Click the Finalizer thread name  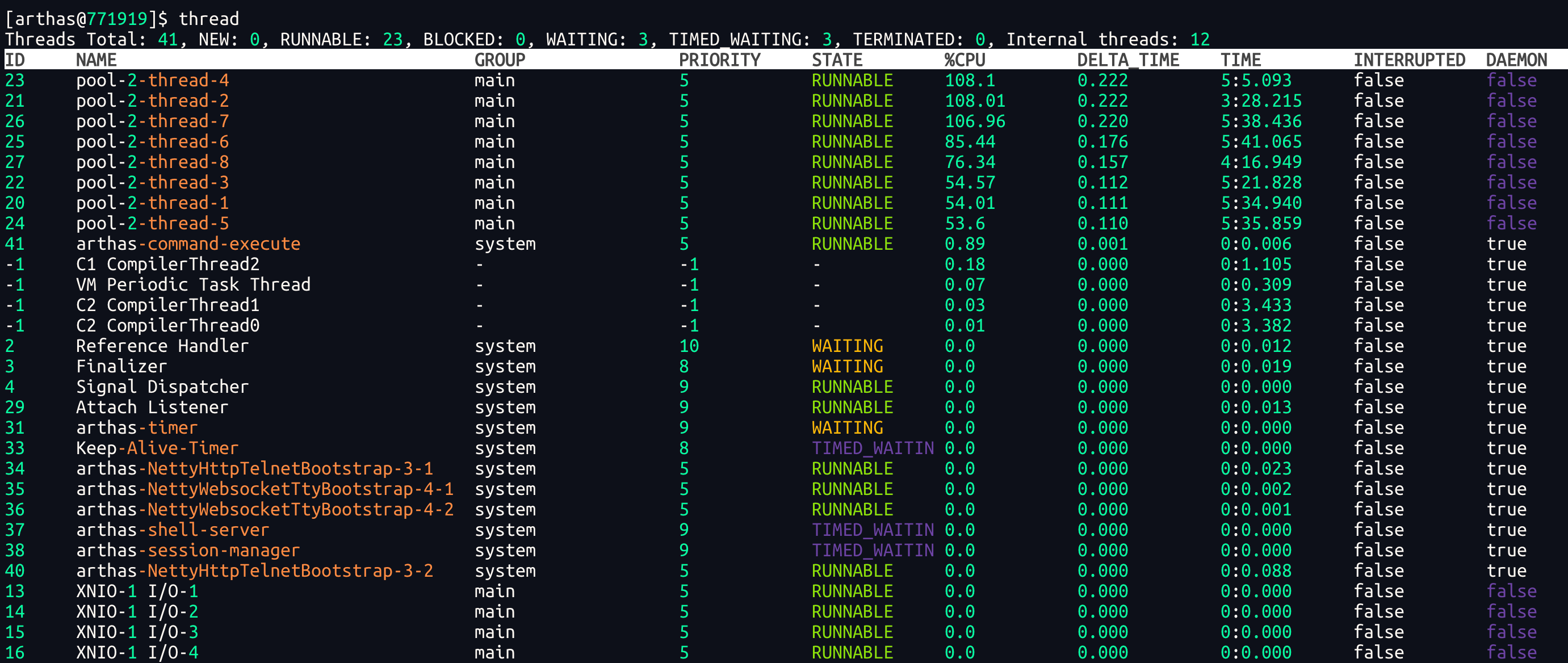tap(121, 367)
